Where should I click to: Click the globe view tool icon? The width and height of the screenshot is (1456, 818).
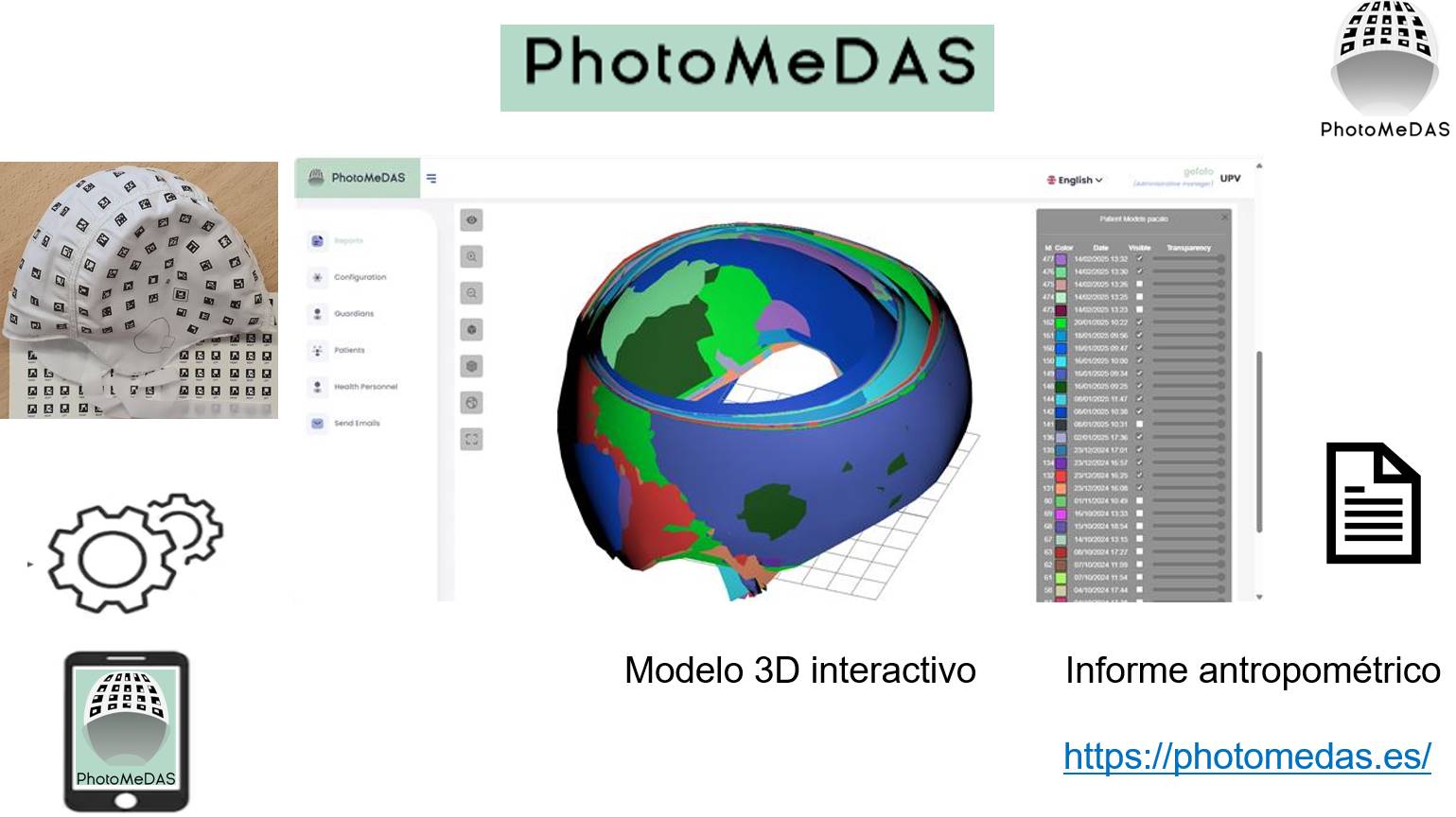point(471,403)
